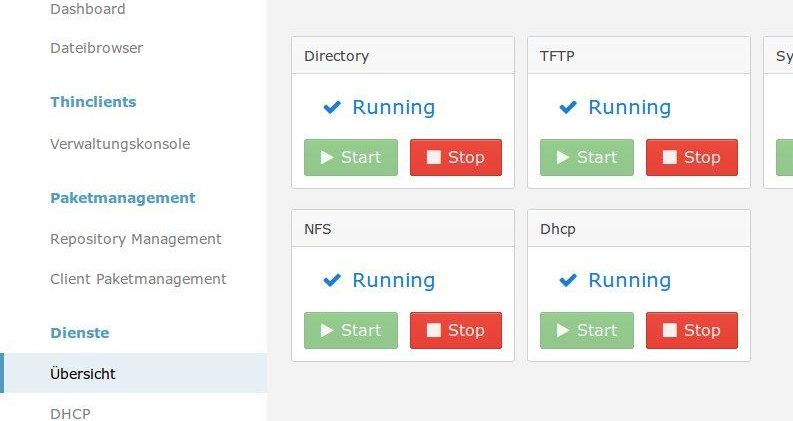793x421 pixels.
Task: Stop the TFTP service
Action: click(x=692, y=157)
